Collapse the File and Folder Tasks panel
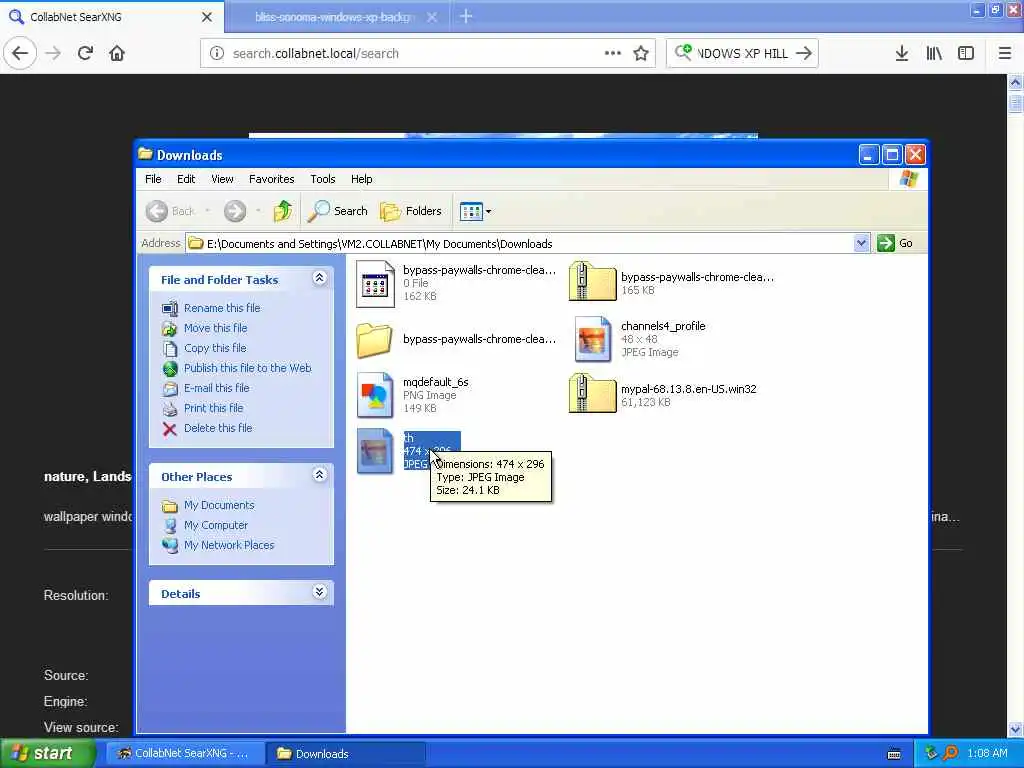 [319, 278]
